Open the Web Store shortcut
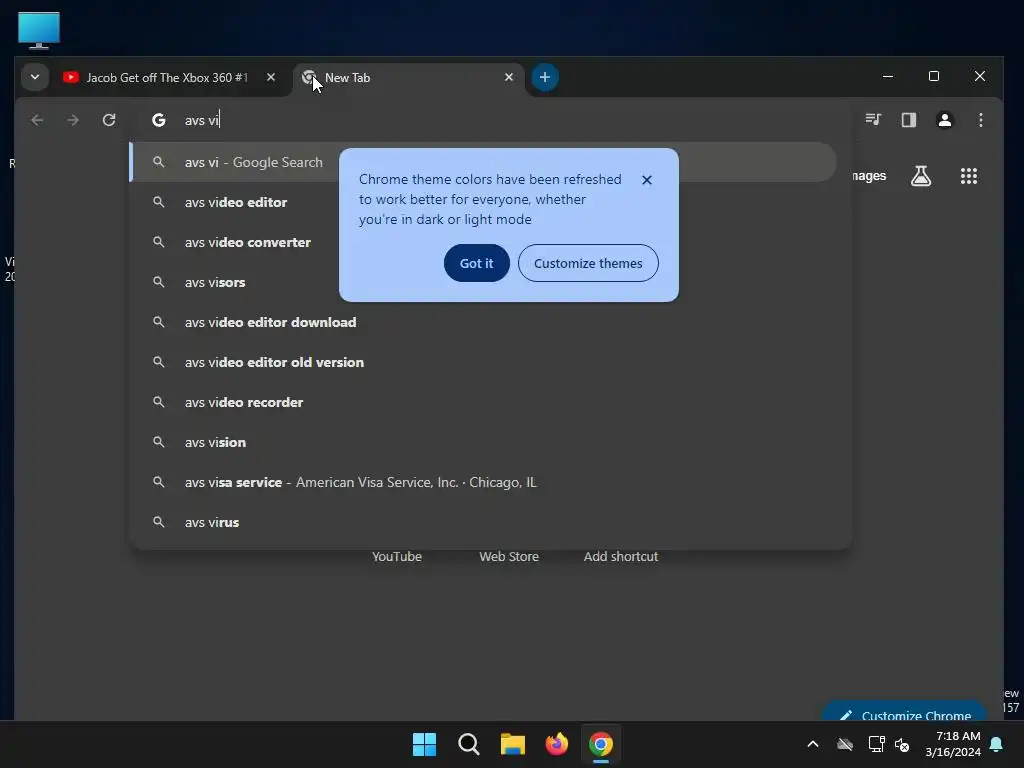The height and width of the screenshot is (768, 1024). click(x=509, y=556)
